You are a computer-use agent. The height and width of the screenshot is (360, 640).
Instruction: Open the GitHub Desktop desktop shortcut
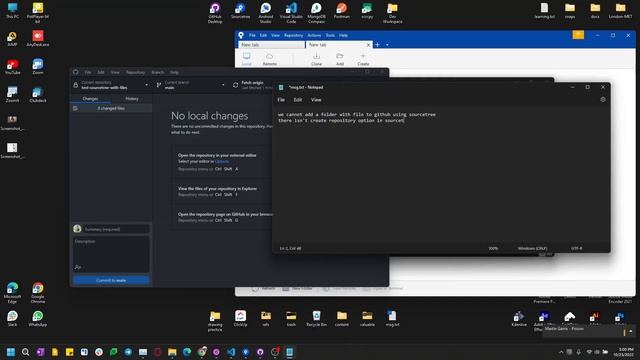tap(215, 13)
